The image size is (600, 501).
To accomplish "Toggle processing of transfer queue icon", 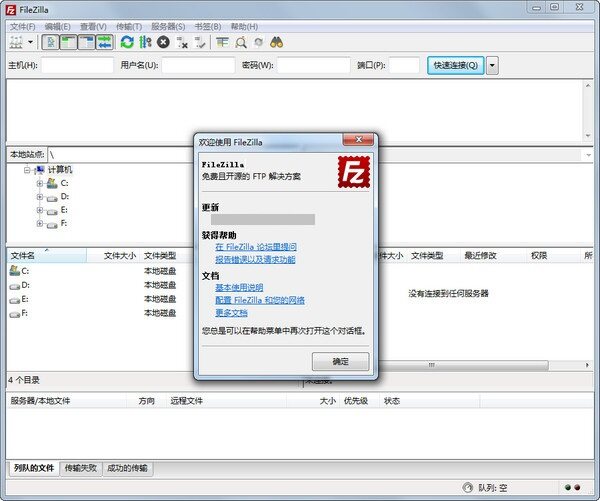I will pos(145,42).
